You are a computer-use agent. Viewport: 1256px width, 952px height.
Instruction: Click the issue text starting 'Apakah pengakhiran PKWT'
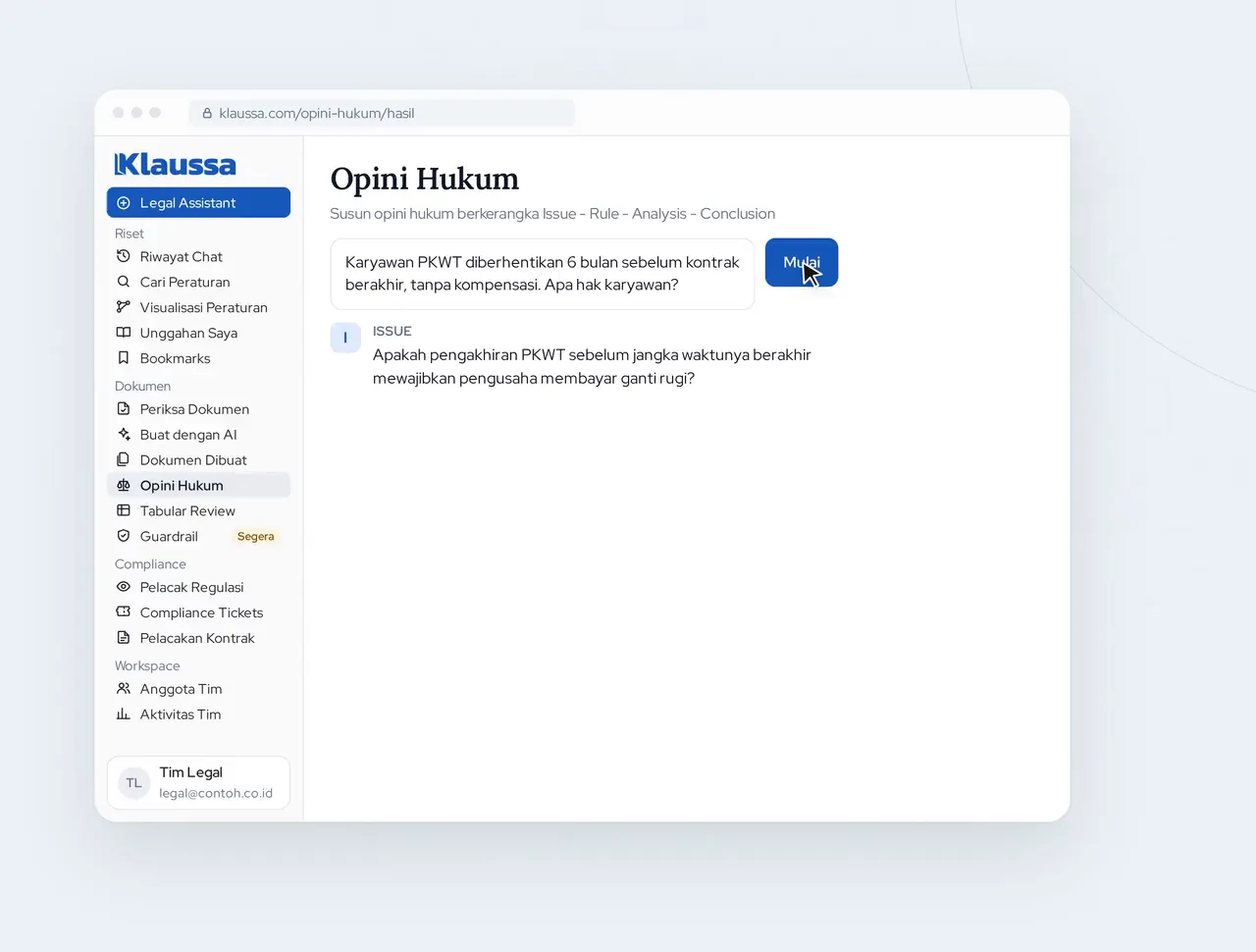pos(592,367)
